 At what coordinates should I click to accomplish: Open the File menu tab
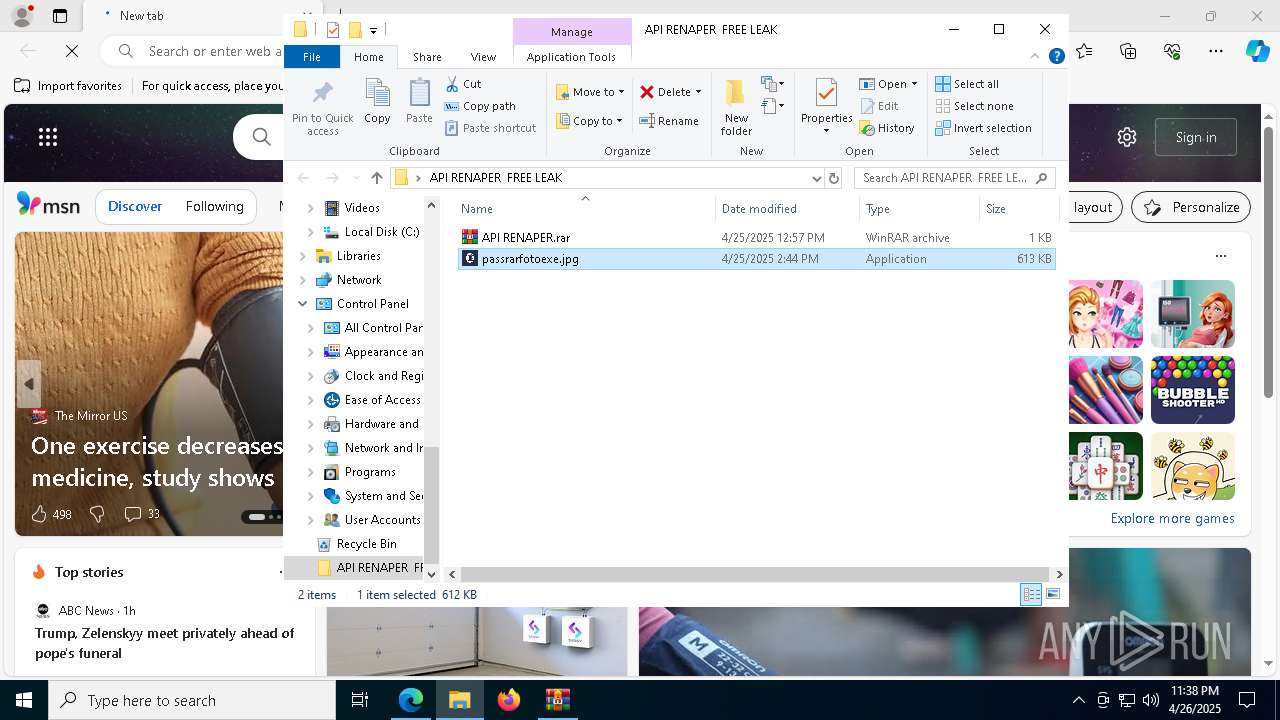(312, 57)
